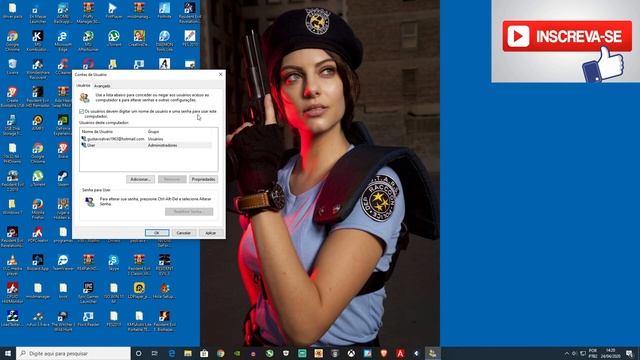
Task: Click the taskbar search box
Action: click(73, 353)
